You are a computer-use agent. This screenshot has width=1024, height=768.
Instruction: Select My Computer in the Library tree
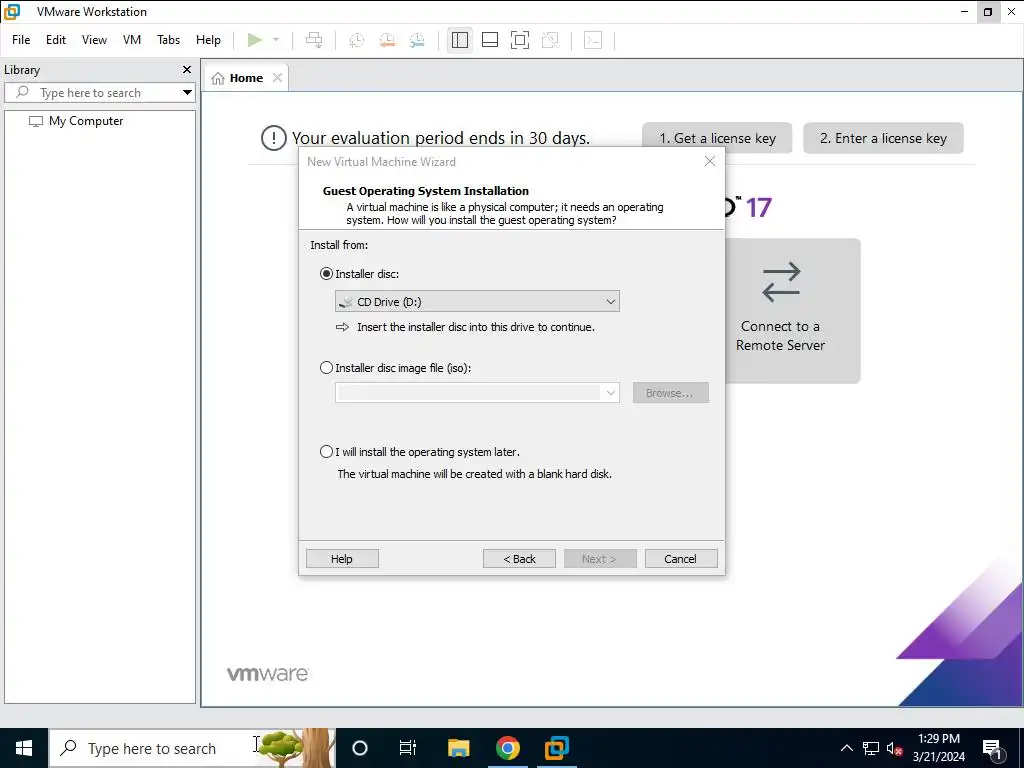[86, 121]
